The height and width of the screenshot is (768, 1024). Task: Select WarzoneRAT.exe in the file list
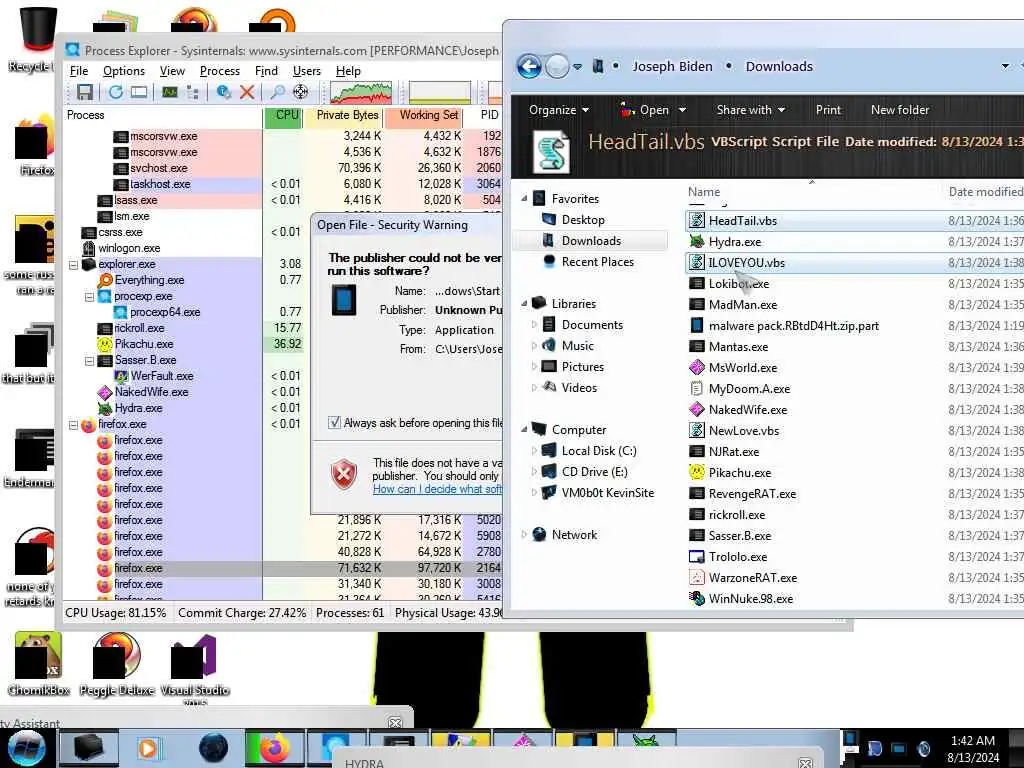[752, 578]
